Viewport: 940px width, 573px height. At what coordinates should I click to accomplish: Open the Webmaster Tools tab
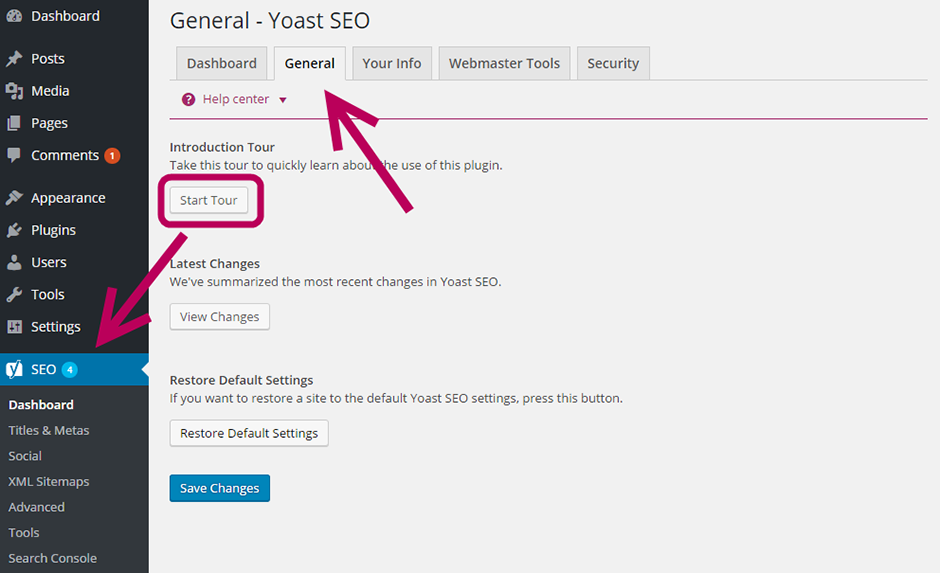(x=504, y=64)
